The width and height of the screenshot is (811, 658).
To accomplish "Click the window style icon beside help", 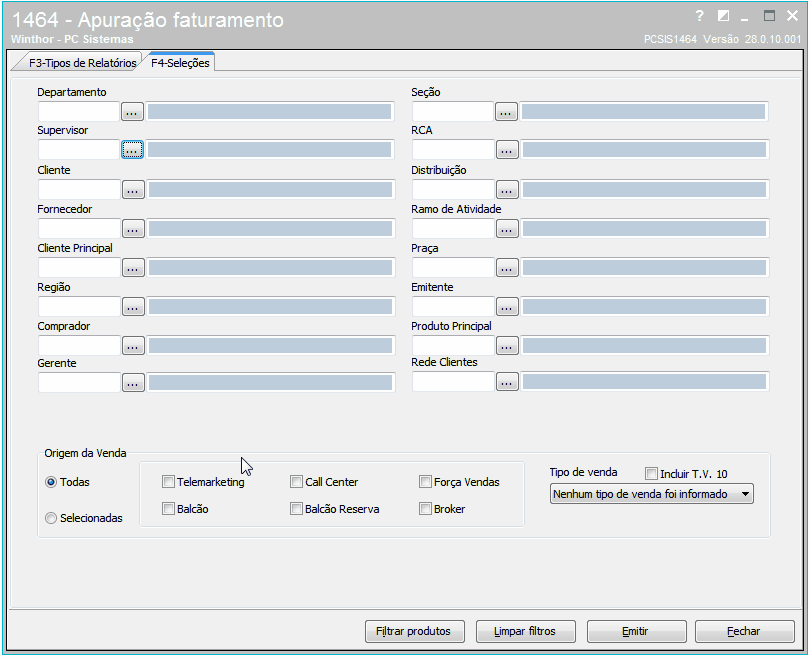I will (x=724, y=16).
